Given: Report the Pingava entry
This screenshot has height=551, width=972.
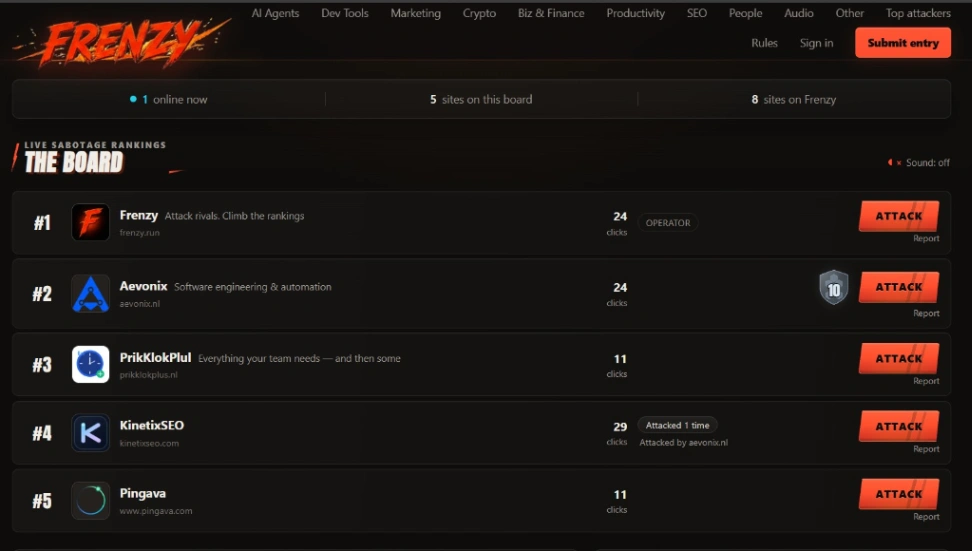Looking at the screenshot, I should (x=926, y=517).
